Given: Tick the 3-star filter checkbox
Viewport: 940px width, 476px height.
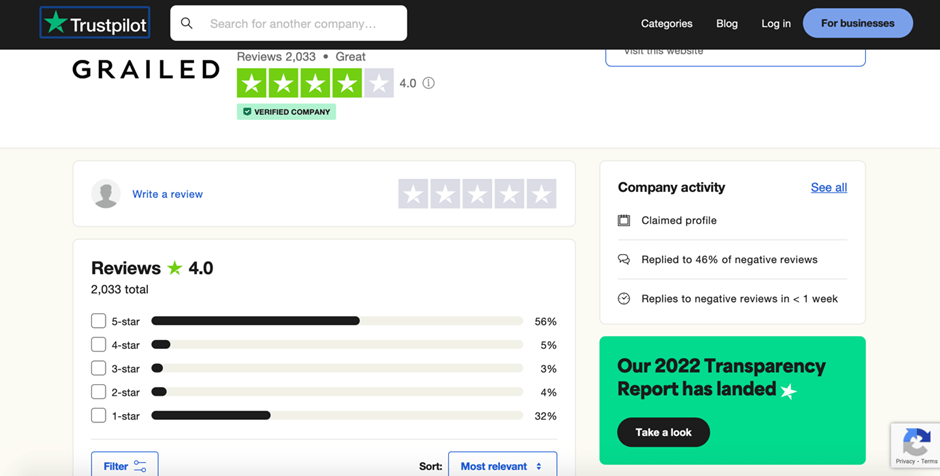Looking at the screenshot, I should tap(98, 368).
